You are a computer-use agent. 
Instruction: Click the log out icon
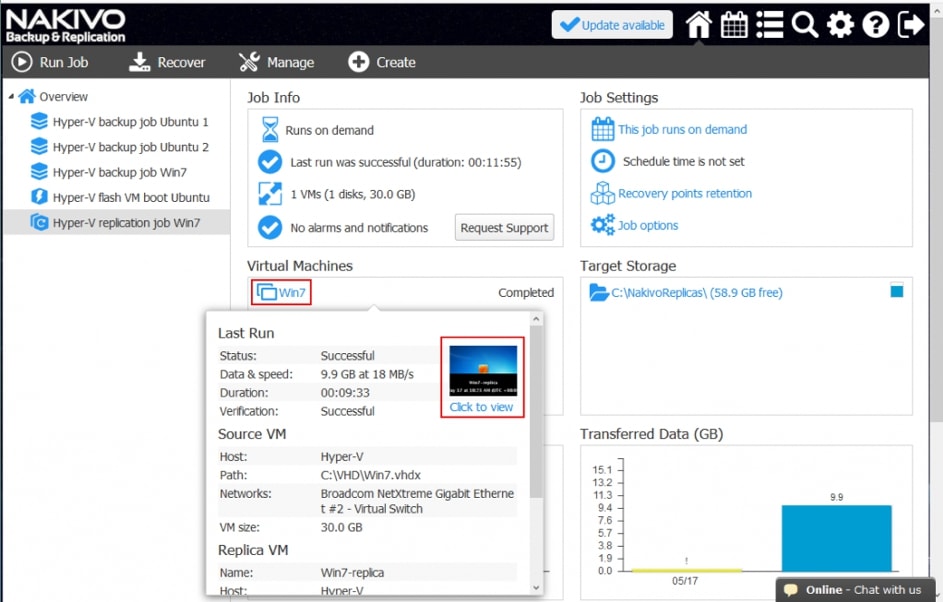tap(911, 25)
